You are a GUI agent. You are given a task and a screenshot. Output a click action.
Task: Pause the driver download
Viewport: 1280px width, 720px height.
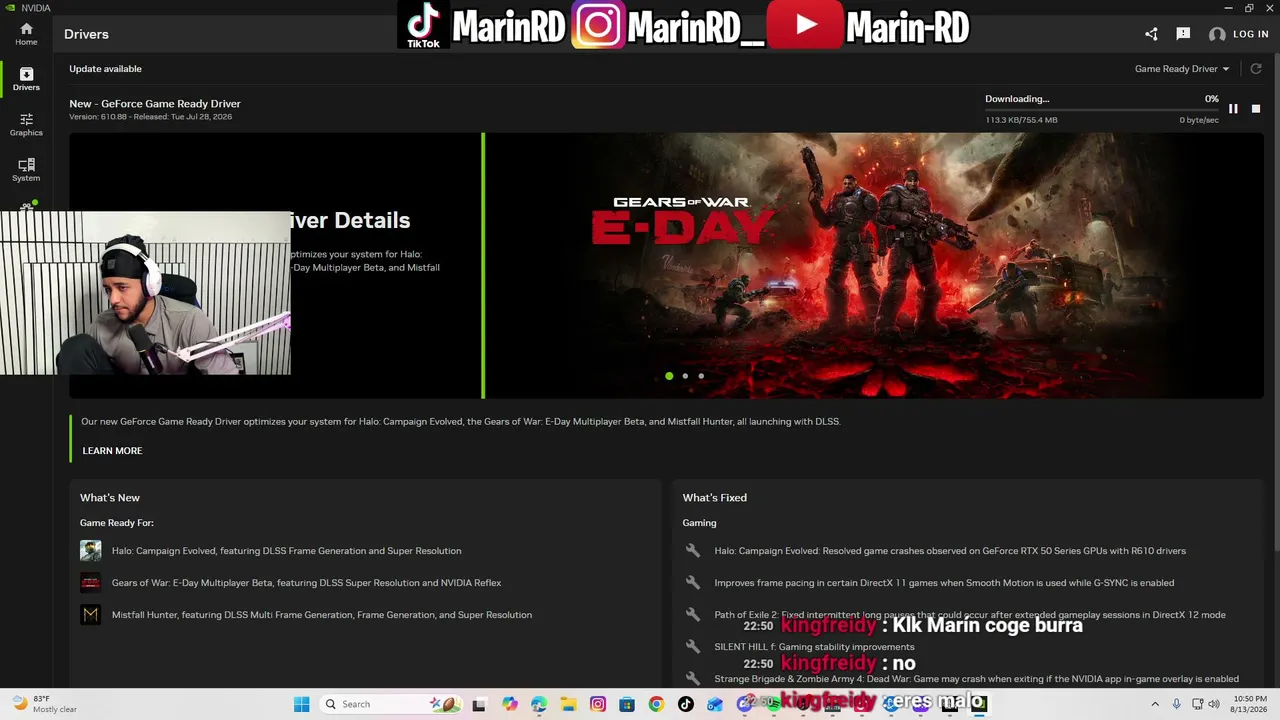pos(1233,109)
